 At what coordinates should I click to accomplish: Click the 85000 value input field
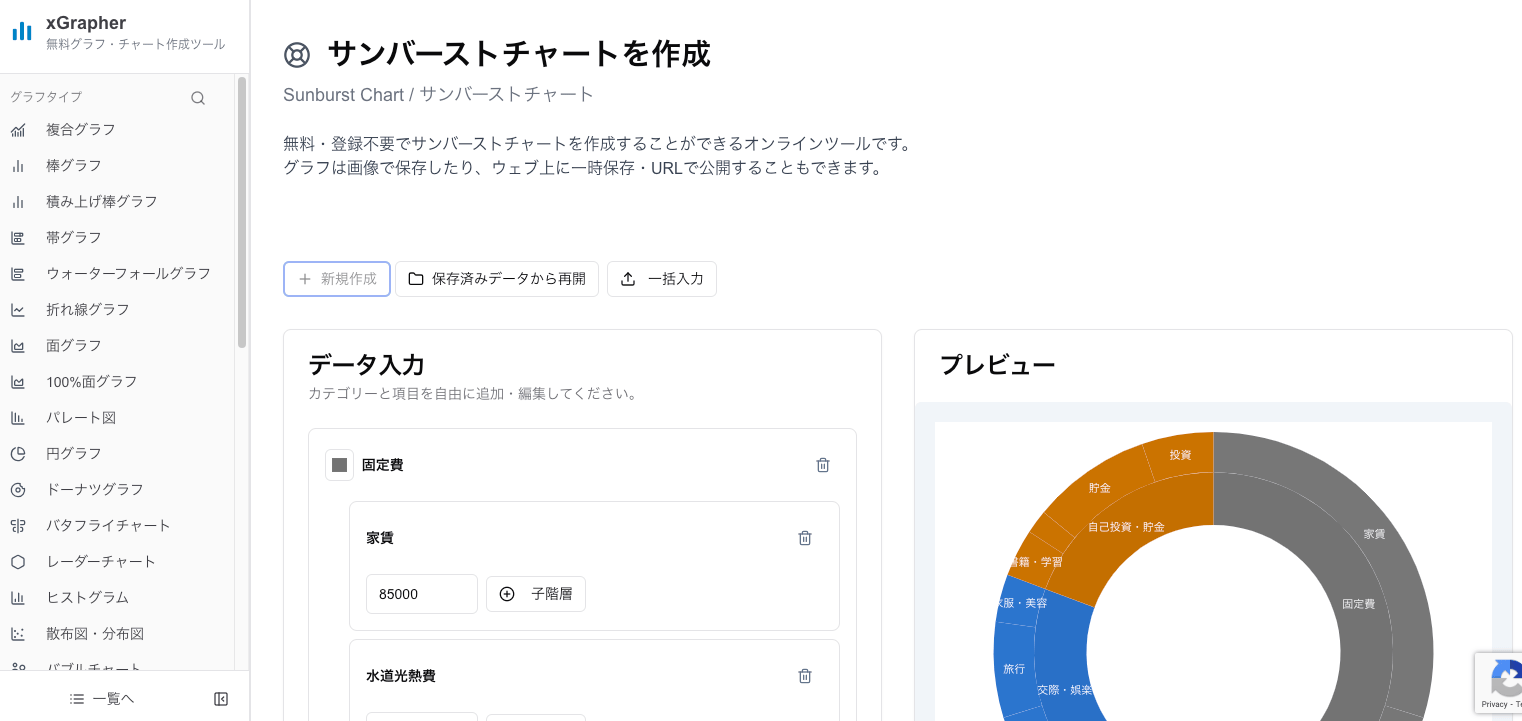click(x=421, y=593)
